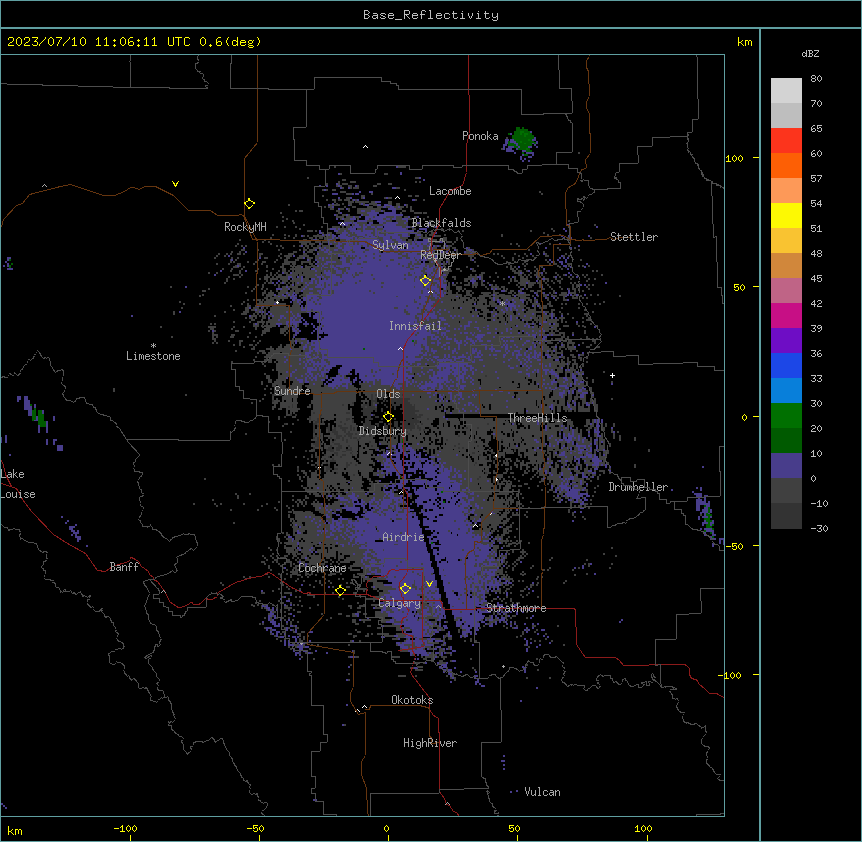Click the yellow diamond marker above RockyMH
The width and height of the screenshot is (862, 842).
click(249, 204)
